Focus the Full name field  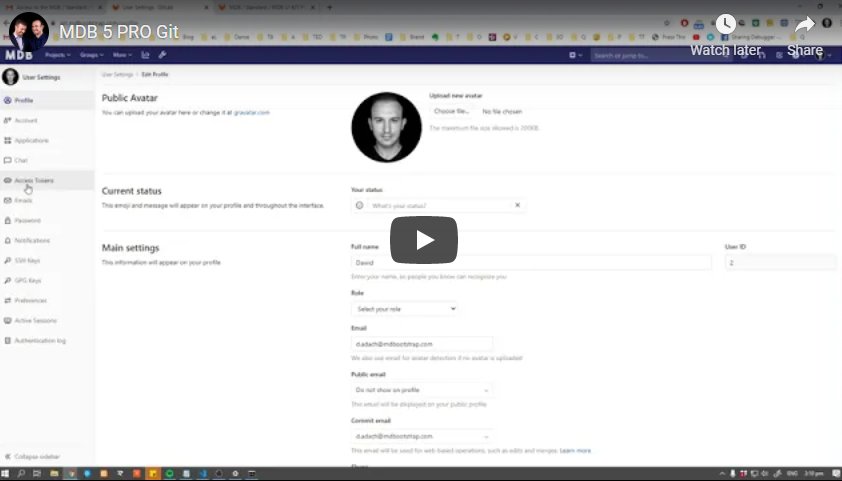(x=531, y=263)
